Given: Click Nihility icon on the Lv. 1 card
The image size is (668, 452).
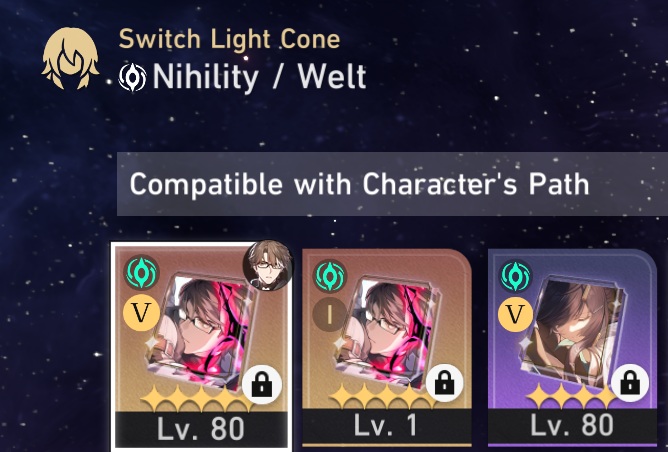Looking at the screenshot, I should point(329,276).
